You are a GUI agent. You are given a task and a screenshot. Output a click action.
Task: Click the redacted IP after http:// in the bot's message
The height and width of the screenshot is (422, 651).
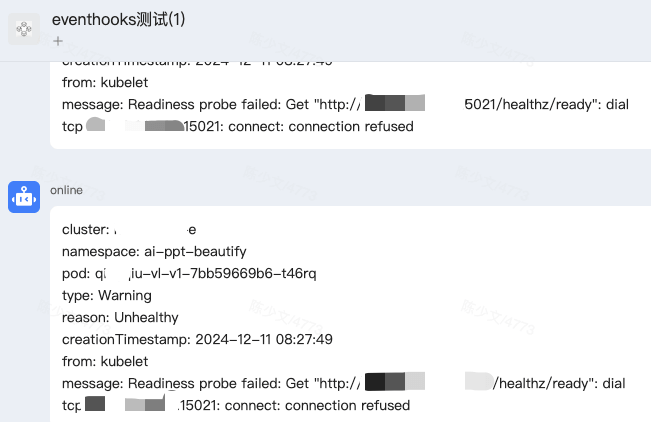[395, 381]
